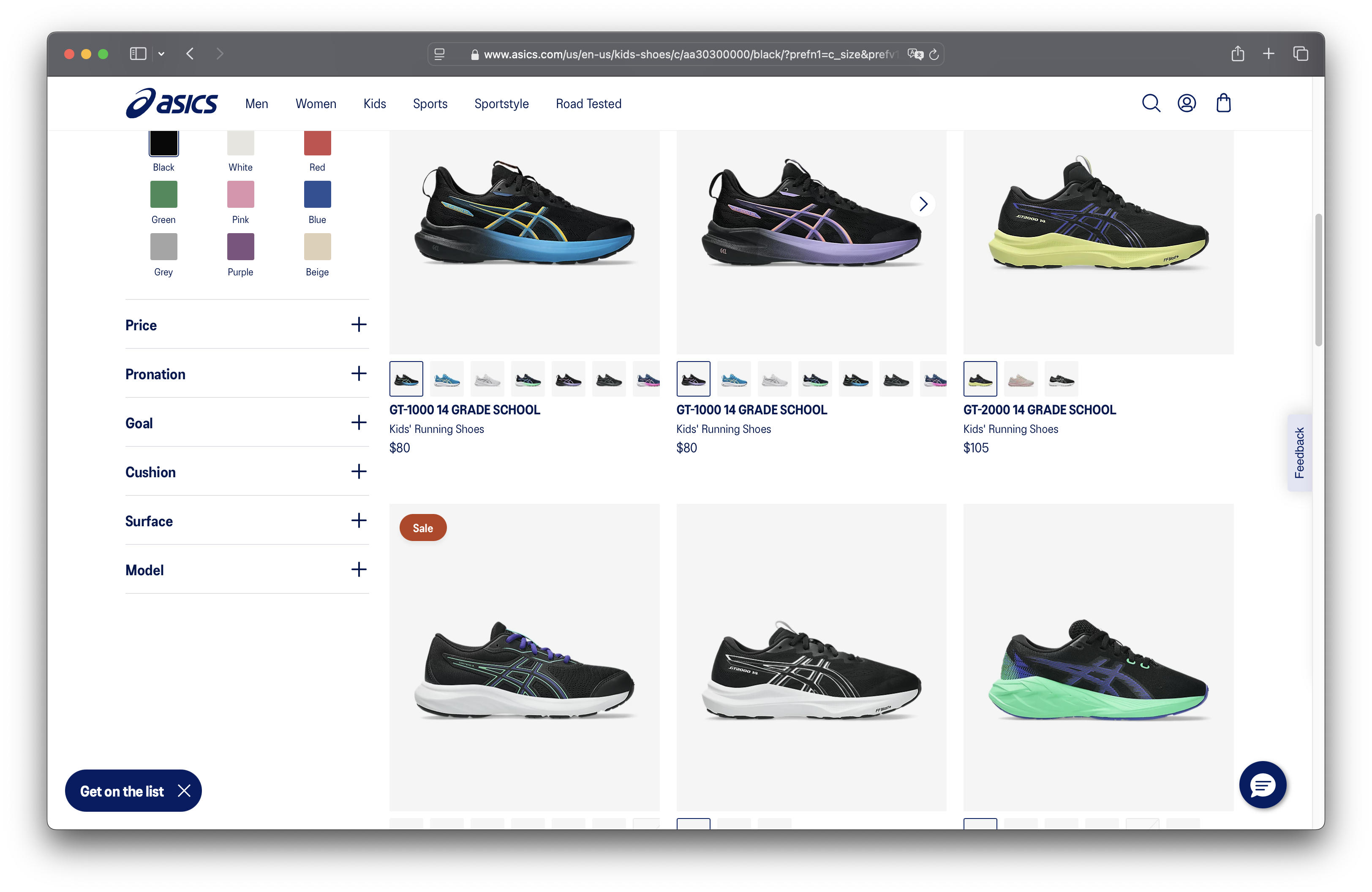Expand the Goal filter

pos(247,422)
